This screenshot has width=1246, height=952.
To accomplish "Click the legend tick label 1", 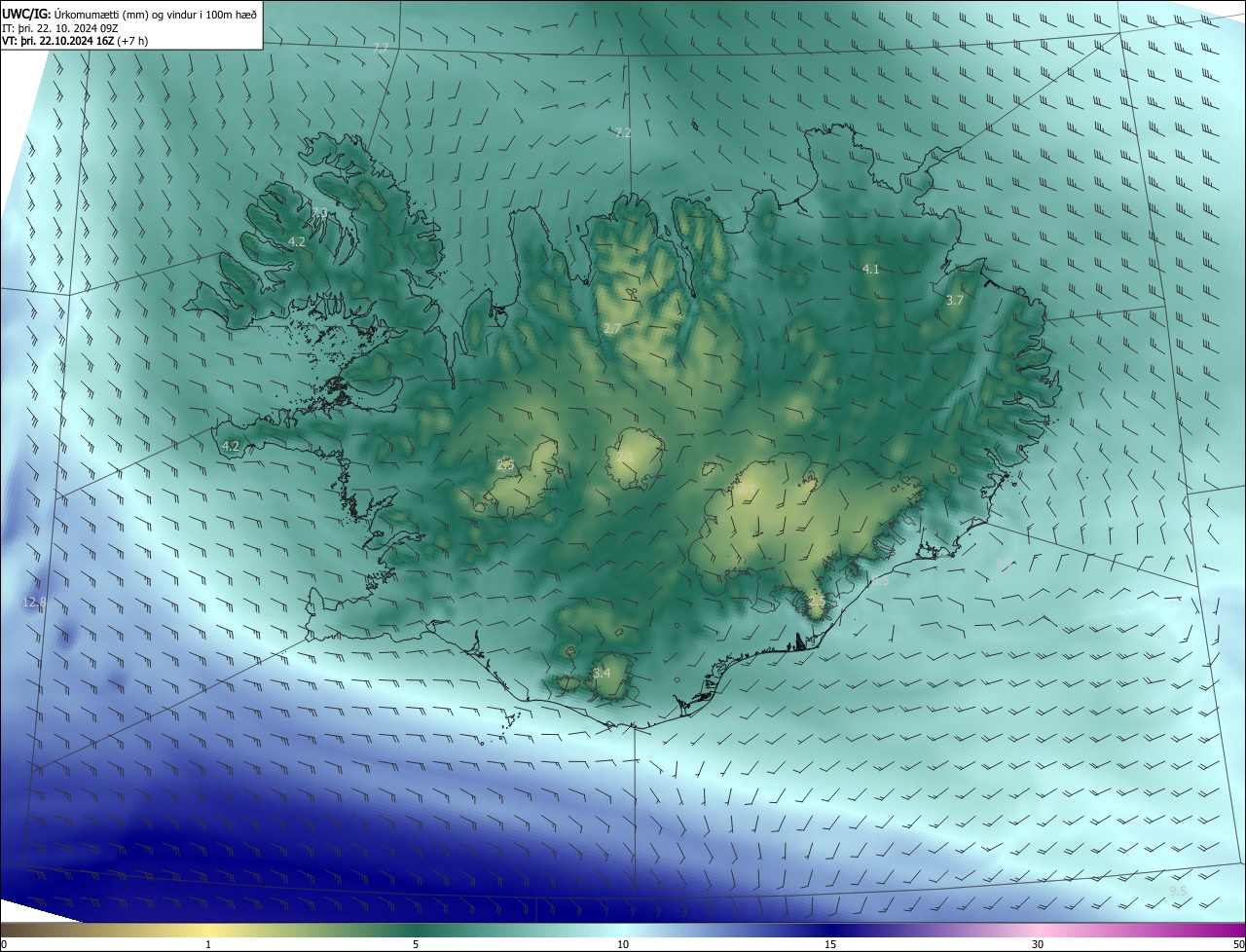I will pos(208,944).
